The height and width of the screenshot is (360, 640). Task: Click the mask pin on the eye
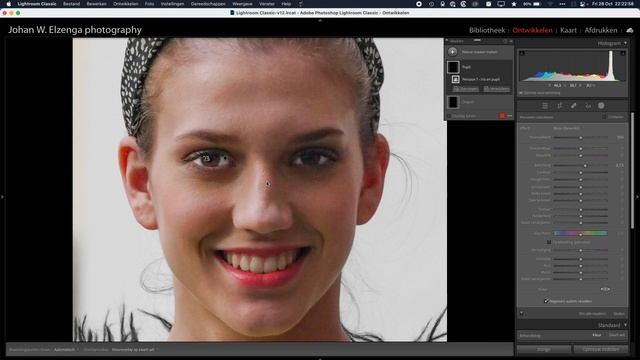pos(207,158)
